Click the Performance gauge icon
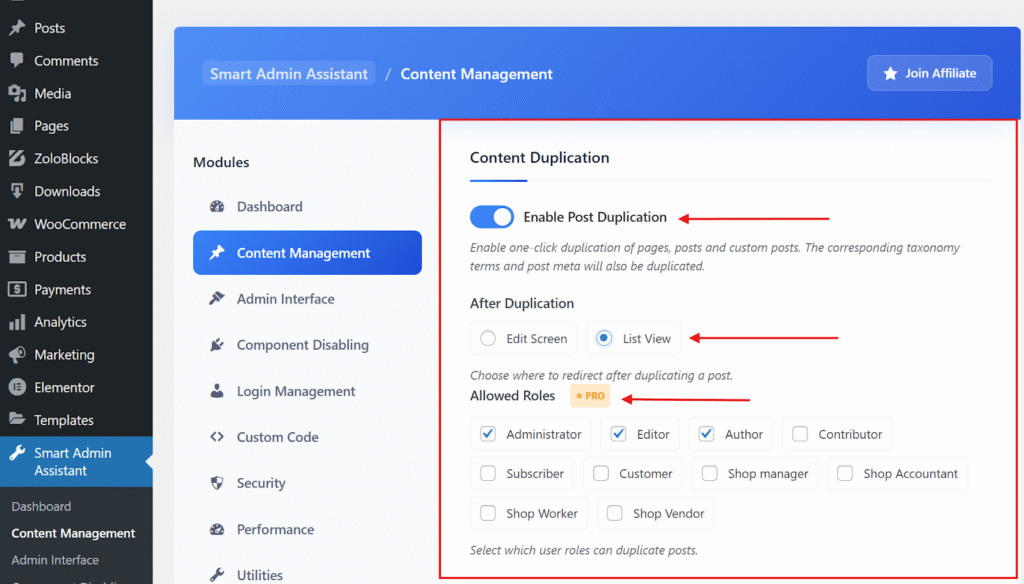The width and height of the screenshot is (1024, 584). pos(217,529)
